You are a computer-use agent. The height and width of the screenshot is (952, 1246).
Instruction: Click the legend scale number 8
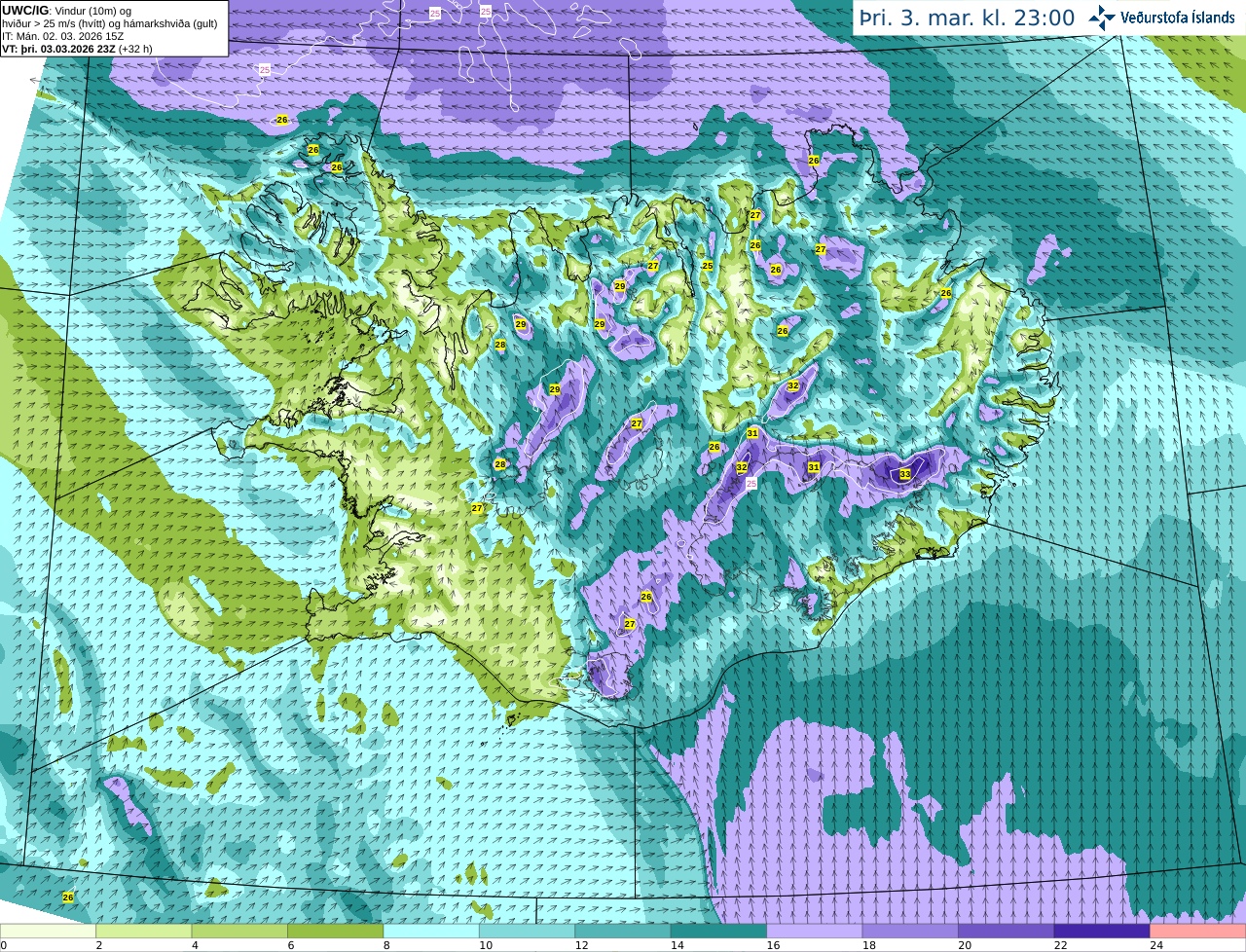(x=386, y=945)
